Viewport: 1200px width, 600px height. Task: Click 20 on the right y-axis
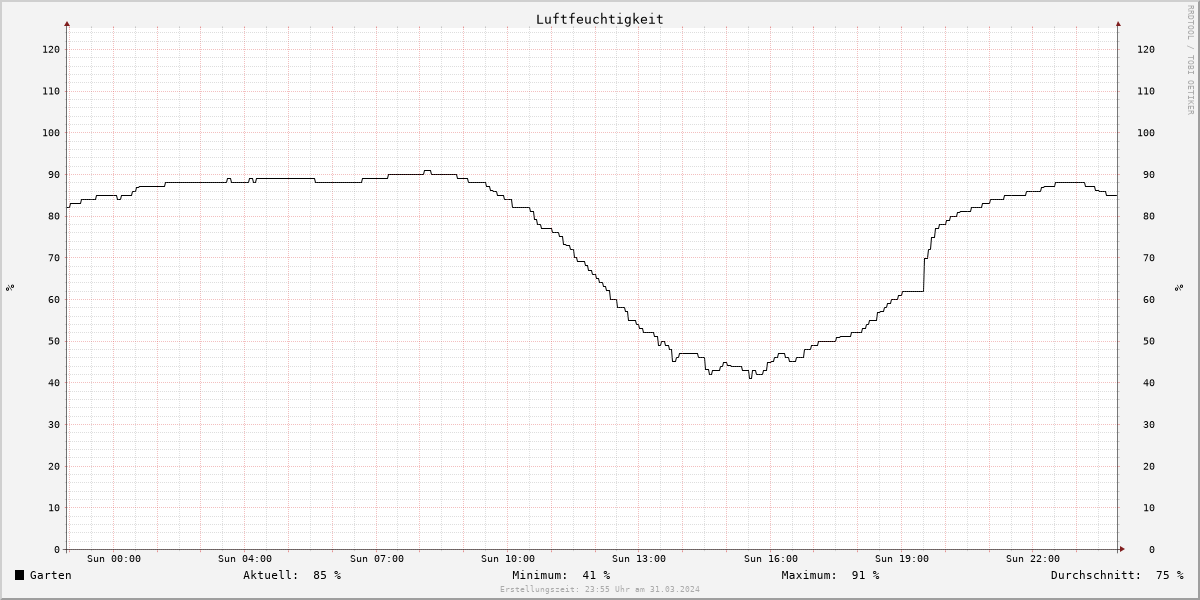[1149, 466]
